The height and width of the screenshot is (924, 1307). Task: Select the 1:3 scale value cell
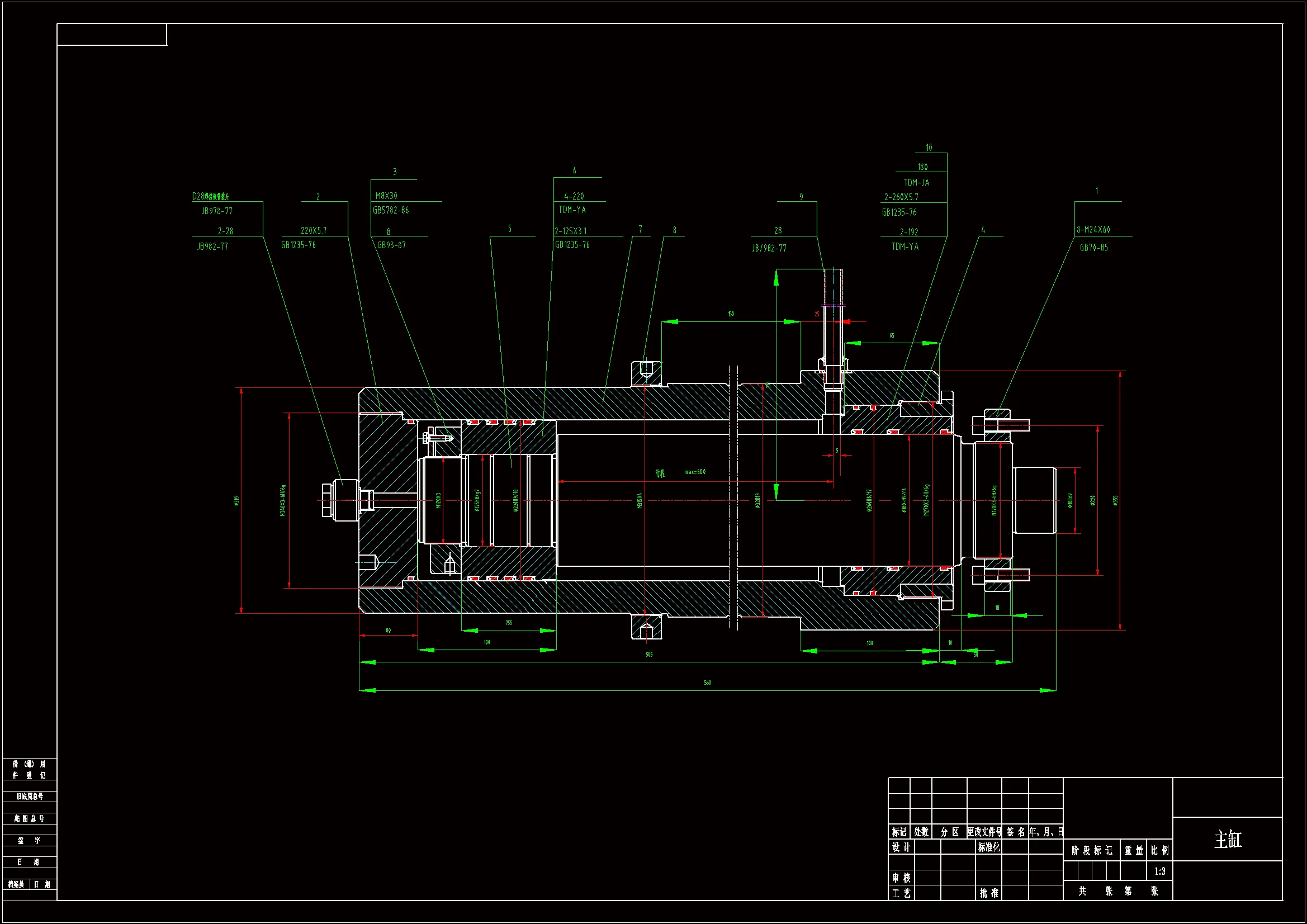click(1159, 871)
